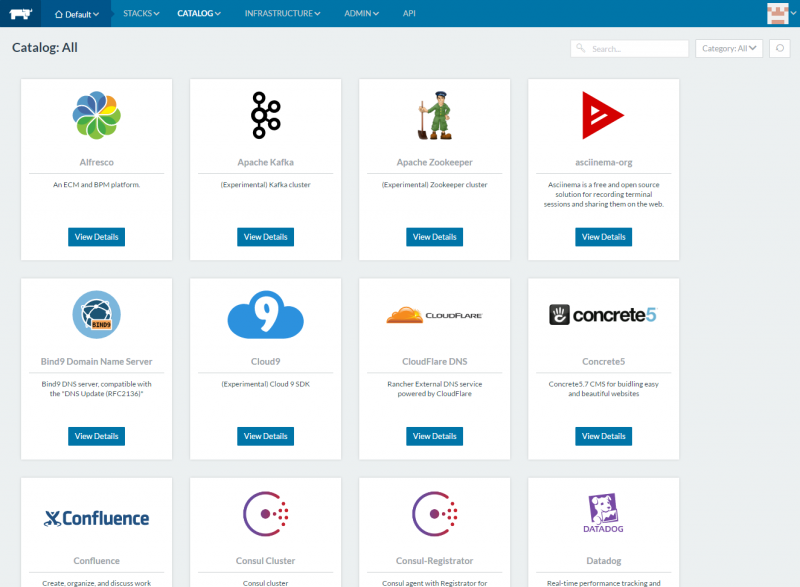This screenshot has height=587, width=800.
Task: Click the Consul-Registrator logo
Action: click(x=435, y=514)
